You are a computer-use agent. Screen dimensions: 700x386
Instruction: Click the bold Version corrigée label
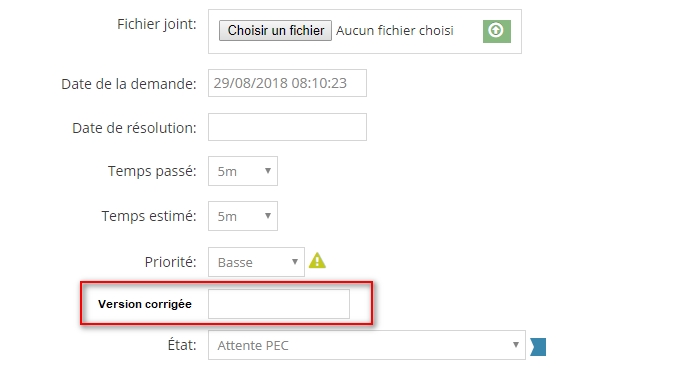pos(145,304)
